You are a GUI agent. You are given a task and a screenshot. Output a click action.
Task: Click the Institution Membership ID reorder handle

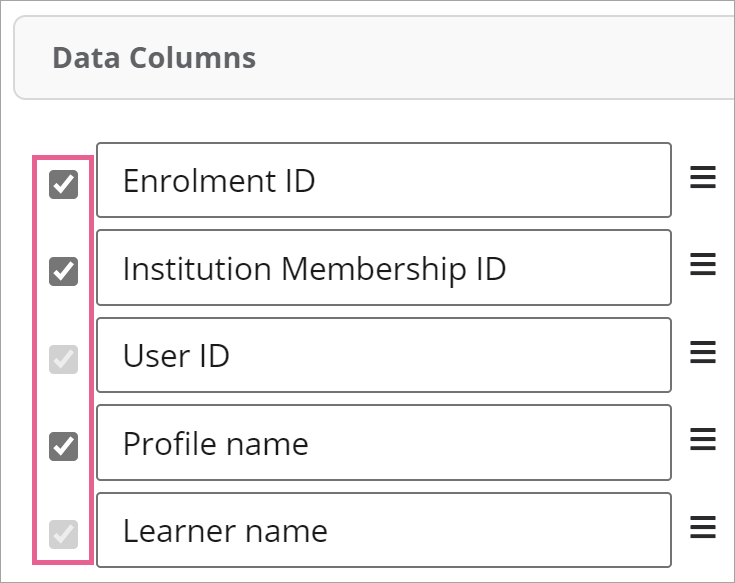(x=703, y=264)
